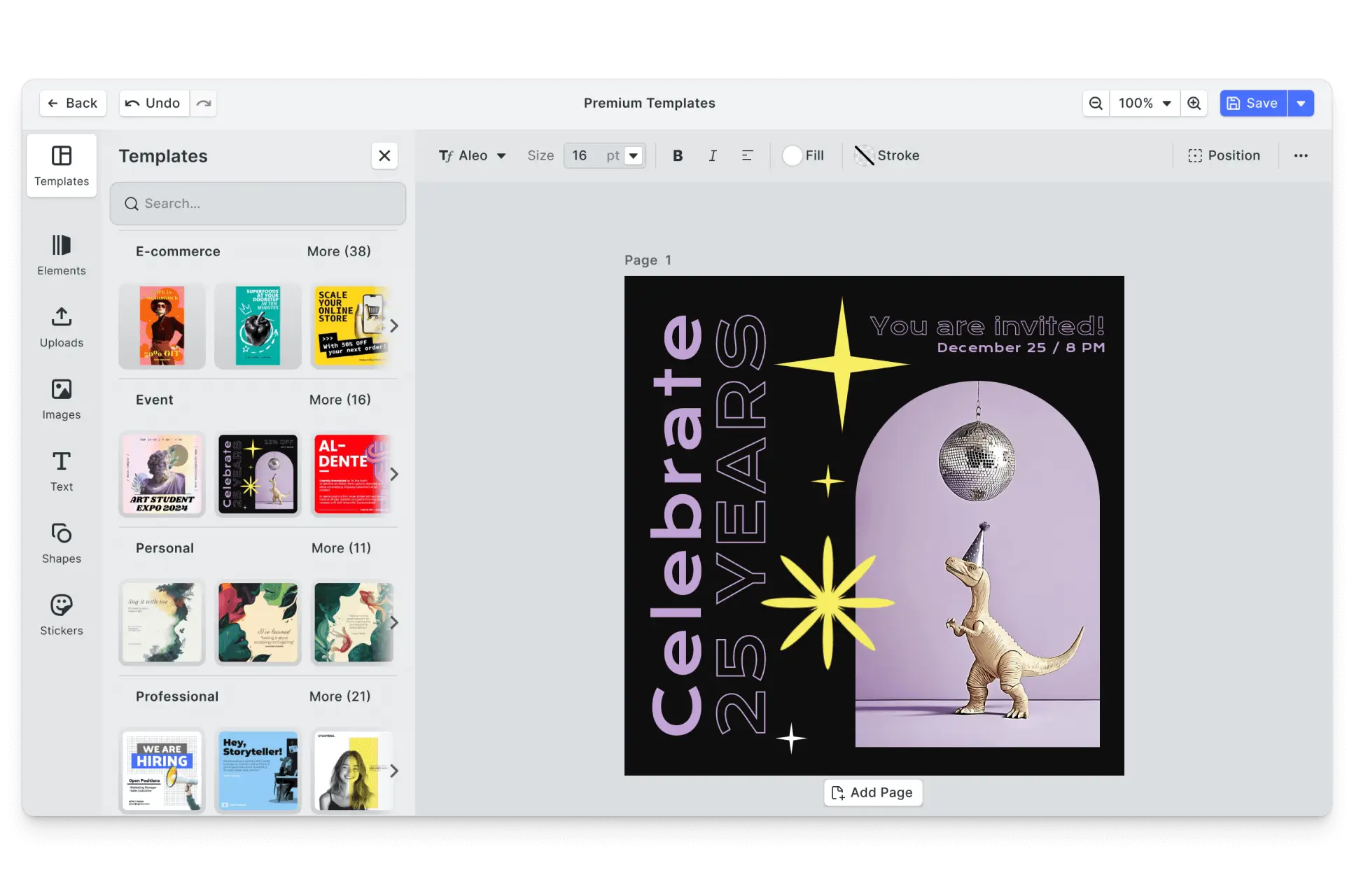Open the Save options dropdown arrow

pyautogui.click(x=1301, y=103)
